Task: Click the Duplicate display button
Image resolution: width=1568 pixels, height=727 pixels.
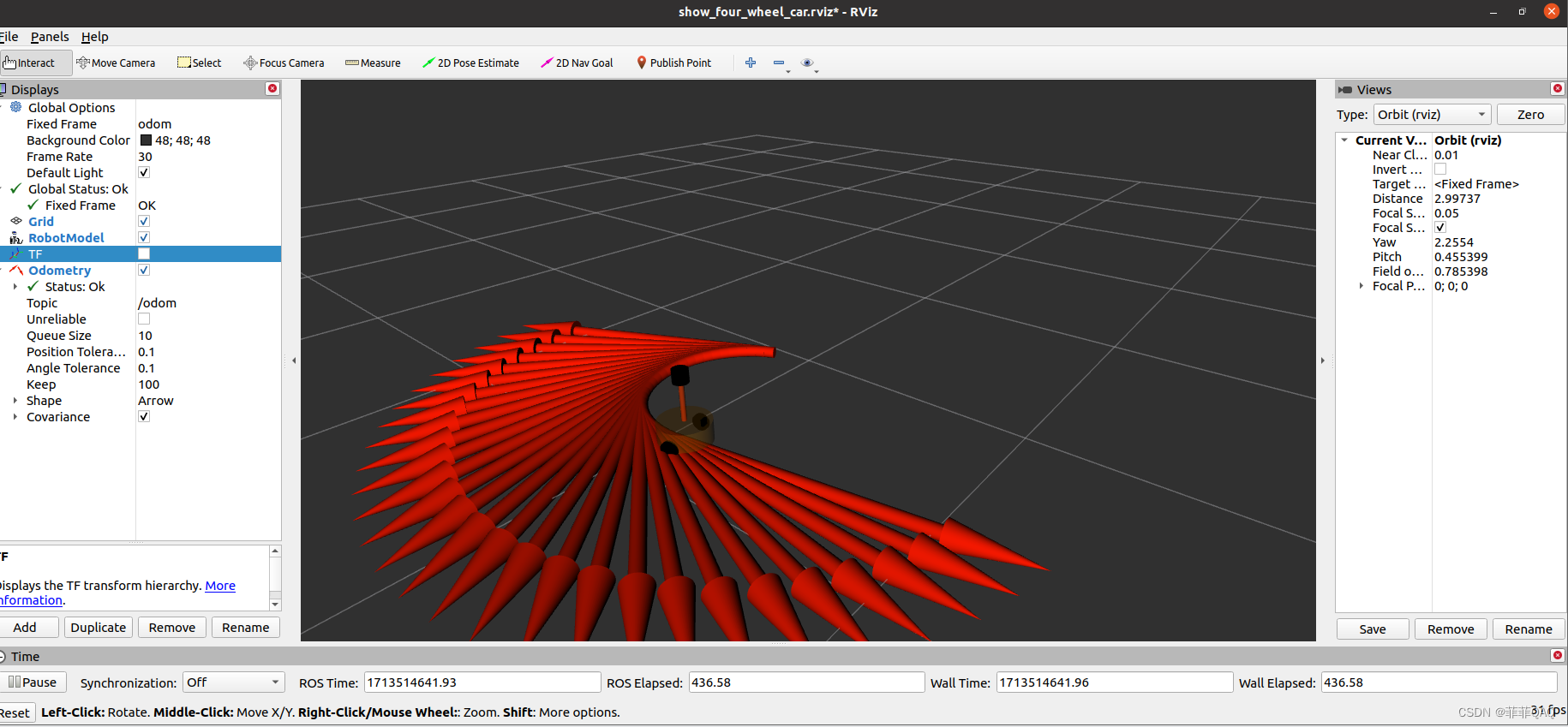Action: [x=99, y=628]
